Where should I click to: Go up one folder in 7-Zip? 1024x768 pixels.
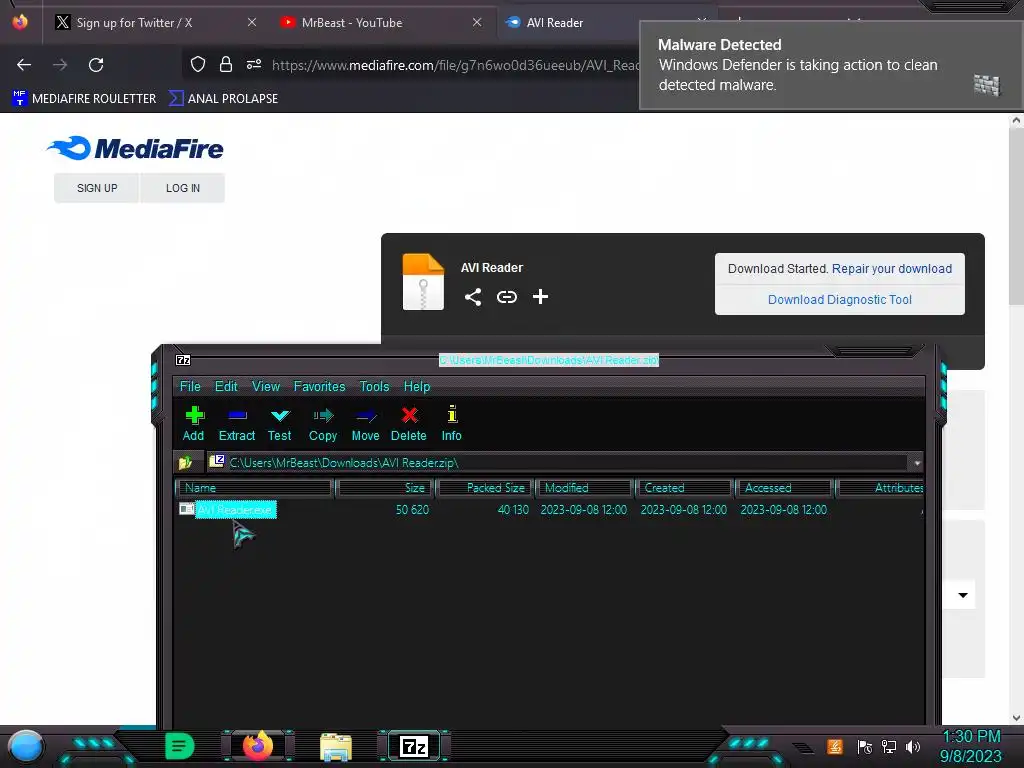pyautogui.click(x=185, y=462)
